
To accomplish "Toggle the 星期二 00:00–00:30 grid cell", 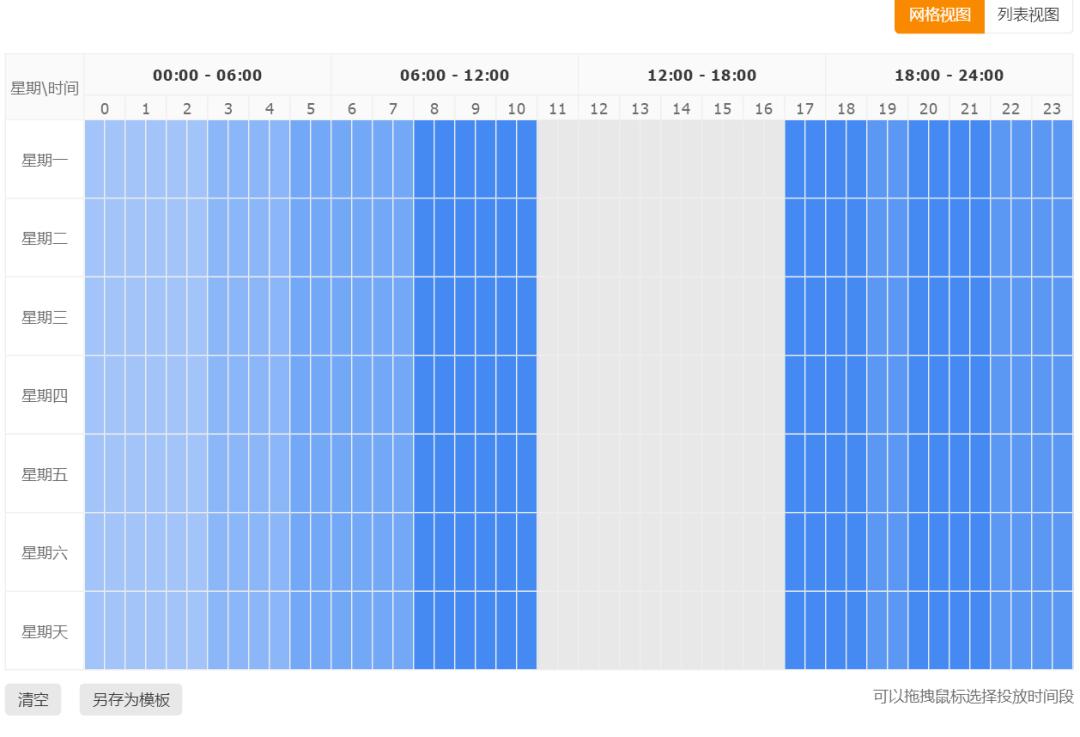I will 94,238.
